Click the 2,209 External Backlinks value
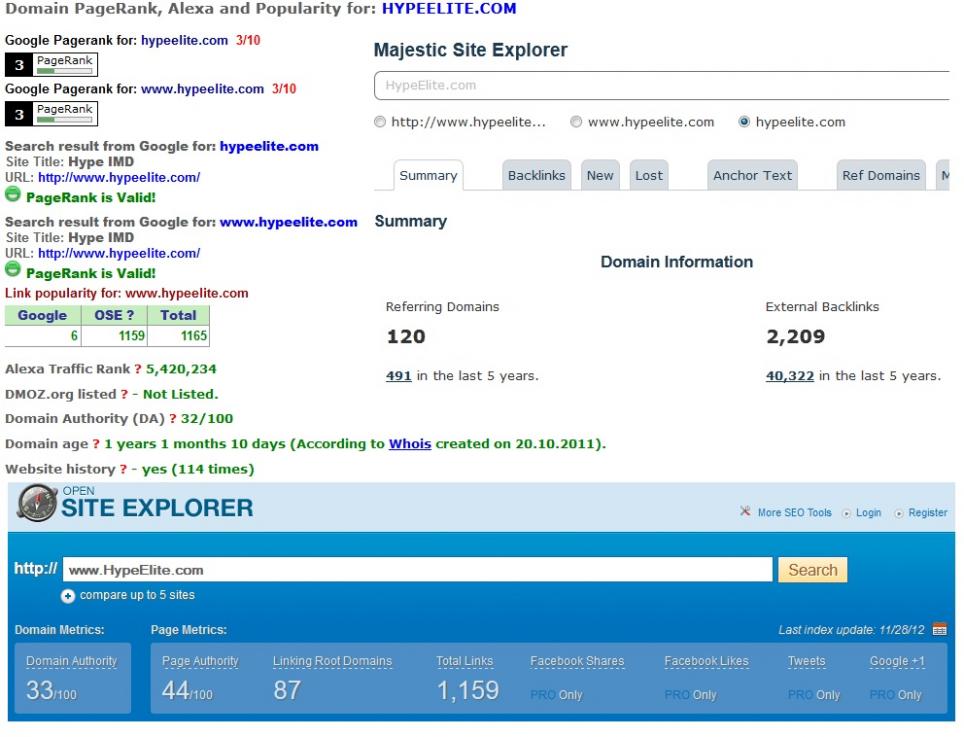 click(796, 337)
